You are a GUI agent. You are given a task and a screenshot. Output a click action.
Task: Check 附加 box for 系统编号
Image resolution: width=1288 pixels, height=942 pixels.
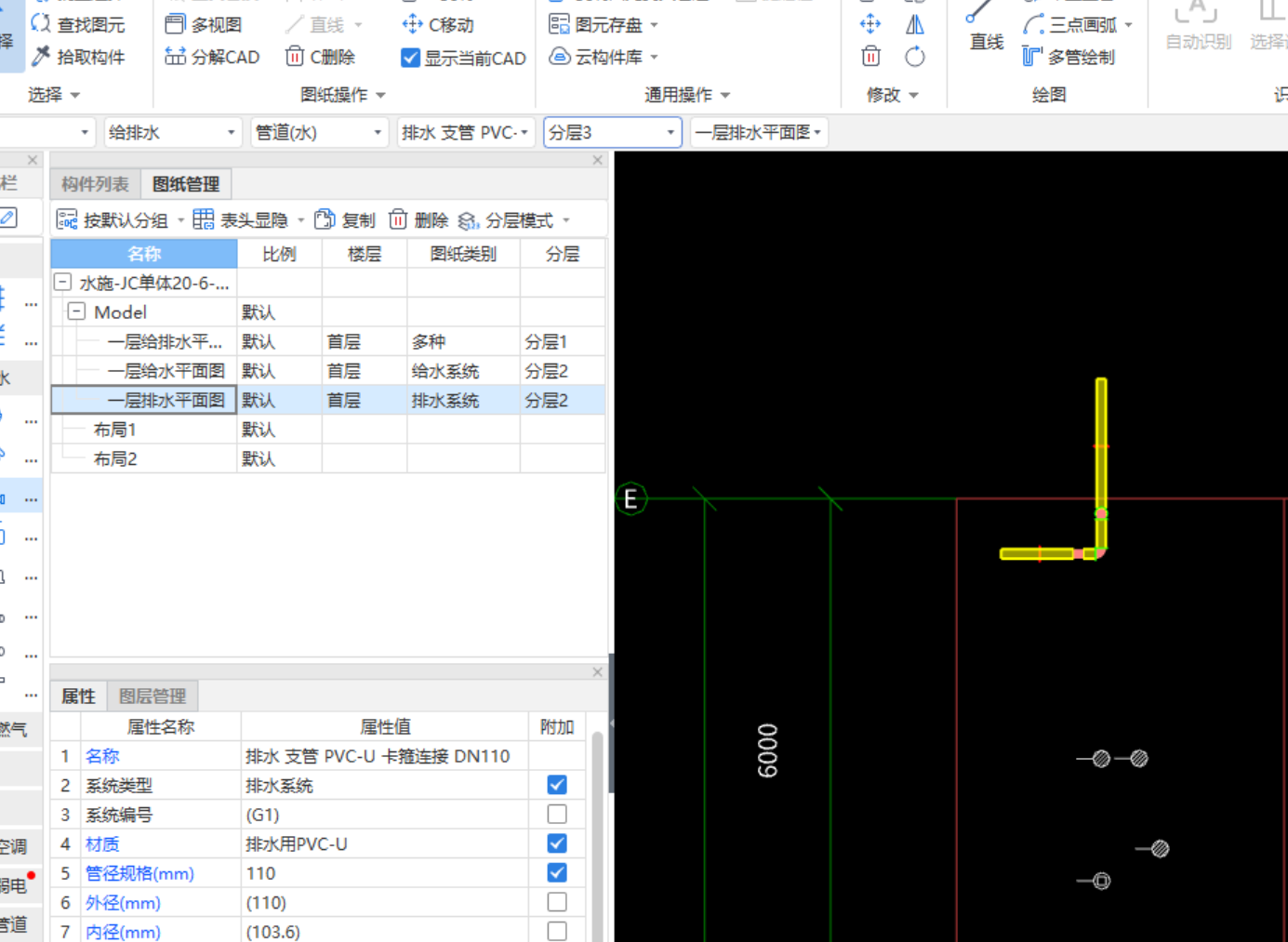click(557, 814)
